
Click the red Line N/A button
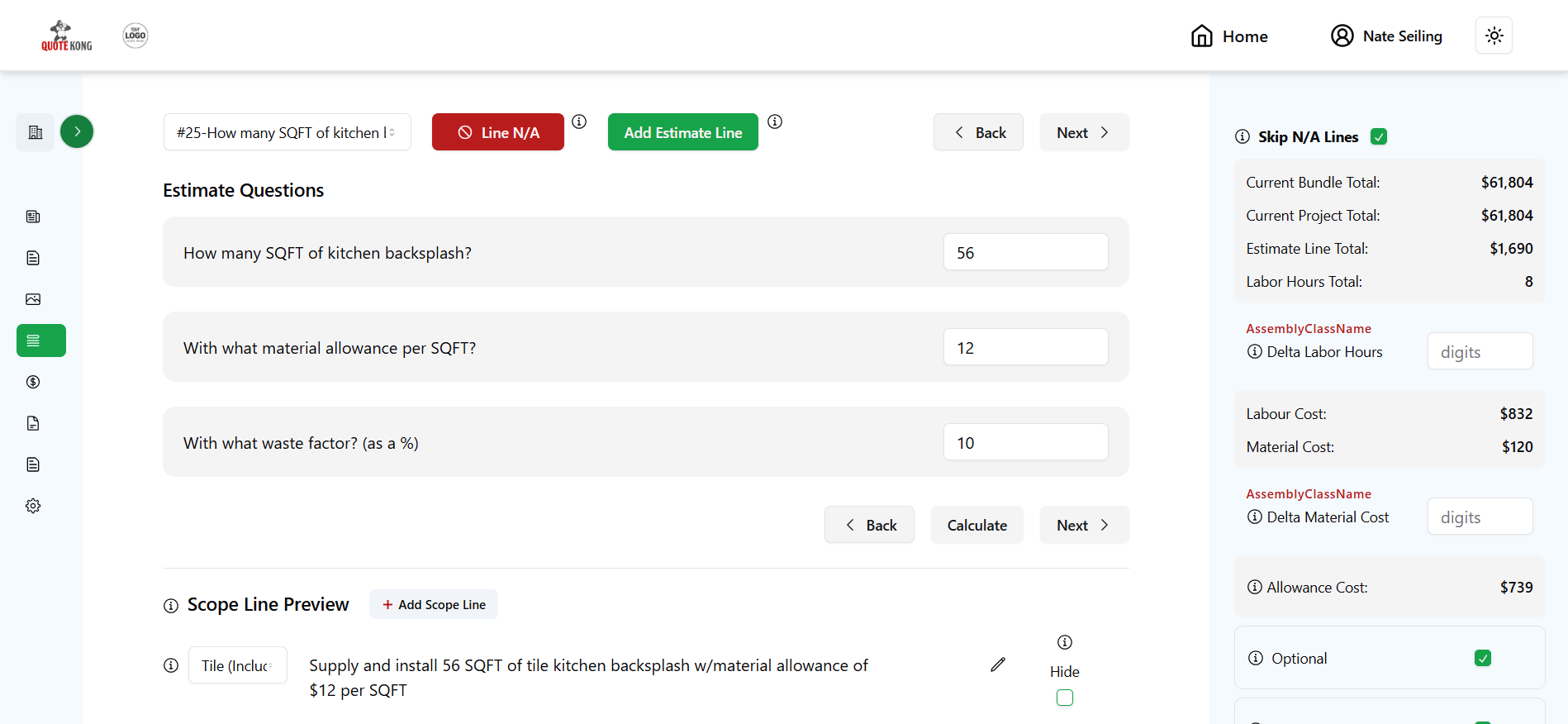coord(498,132)
